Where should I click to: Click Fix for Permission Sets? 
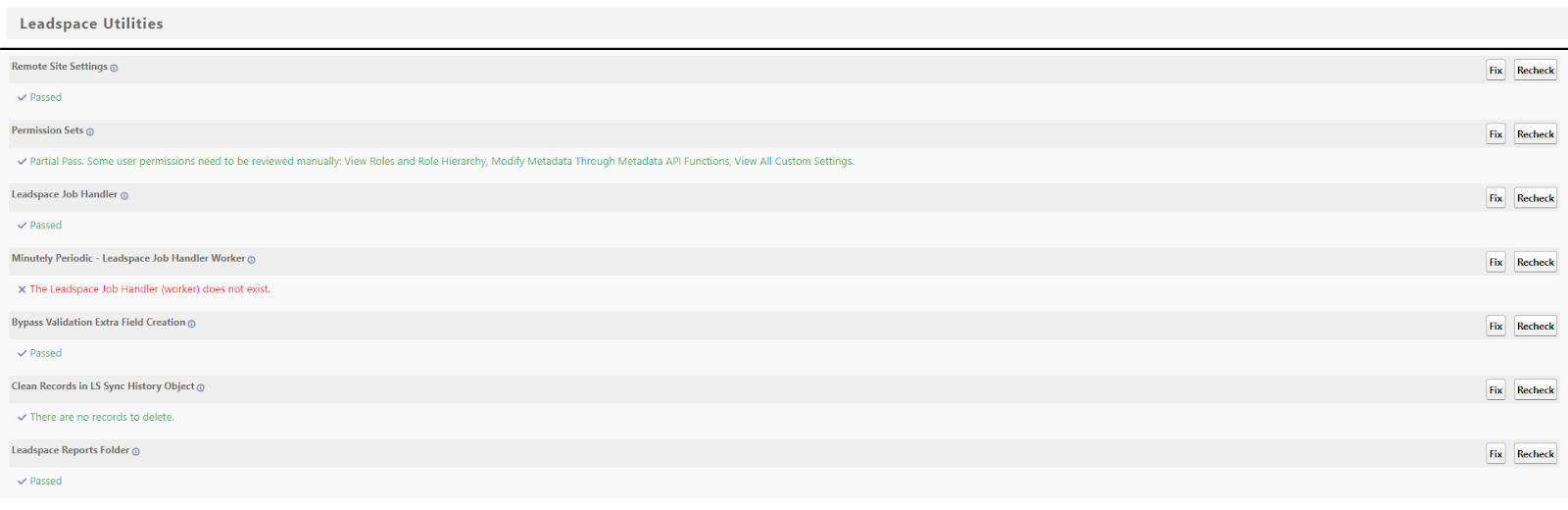(x=1495, y=134)
